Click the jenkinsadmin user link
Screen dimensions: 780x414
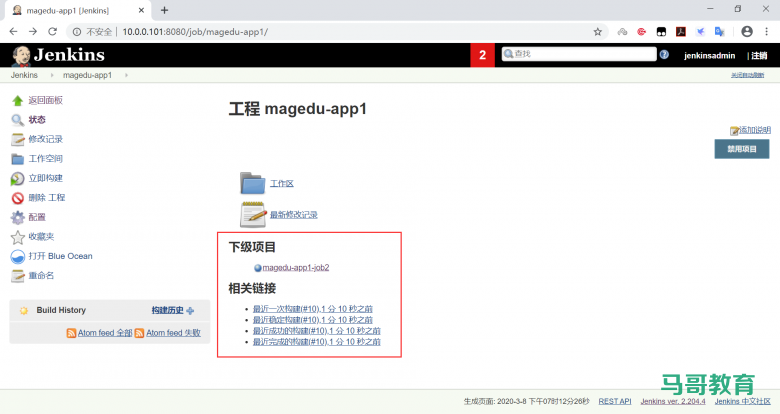709,56
